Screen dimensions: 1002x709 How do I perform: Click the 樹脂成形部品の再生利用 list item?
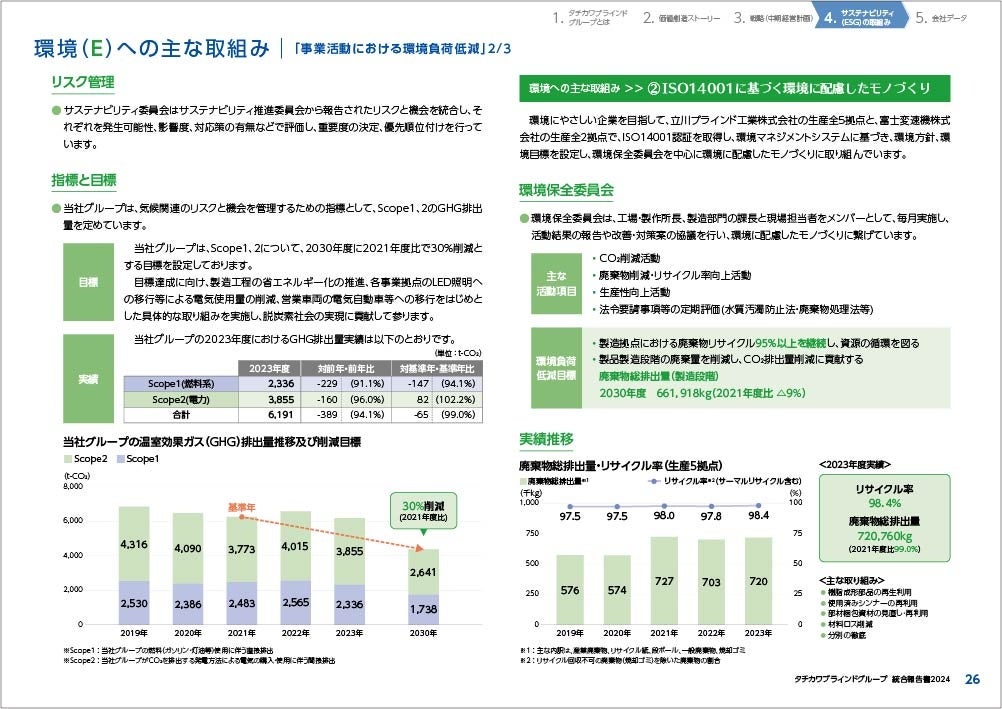pos(868,593)
